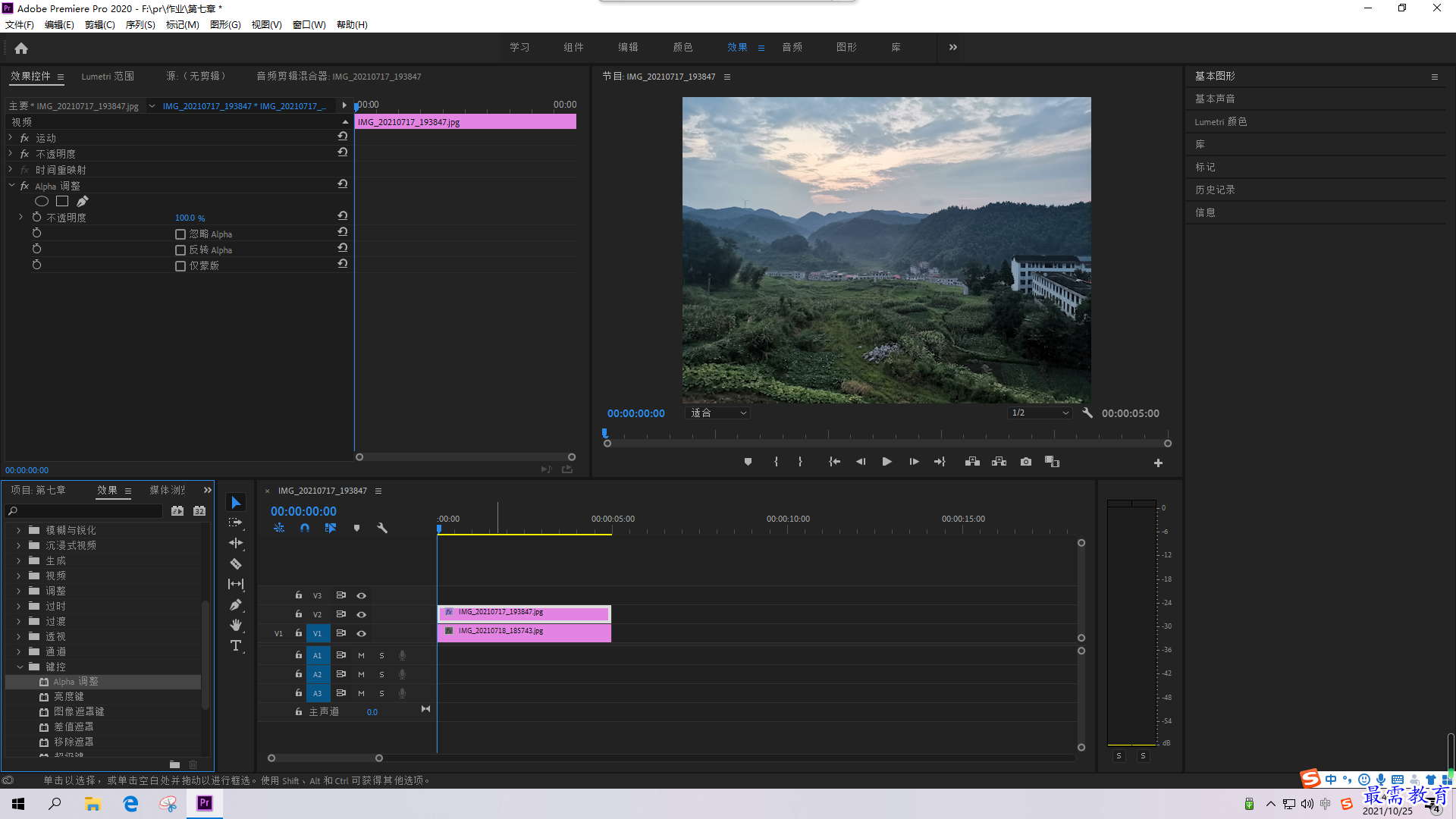
Task: Click Home icon in workspace bar
Action: click(x=21, y=48)
